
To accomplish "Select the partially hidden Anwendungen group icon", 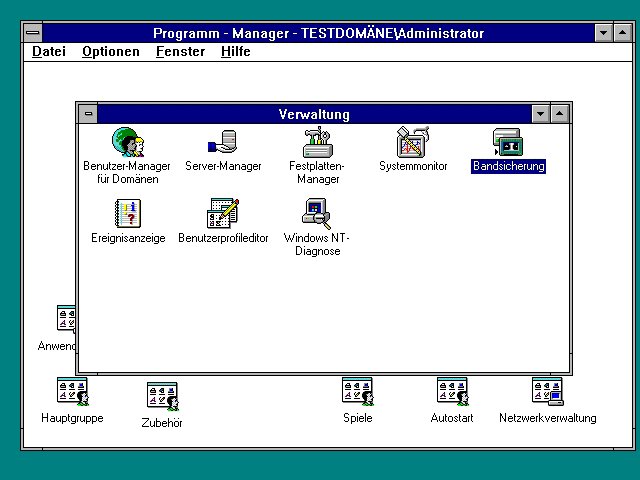I will pos(66,318).
